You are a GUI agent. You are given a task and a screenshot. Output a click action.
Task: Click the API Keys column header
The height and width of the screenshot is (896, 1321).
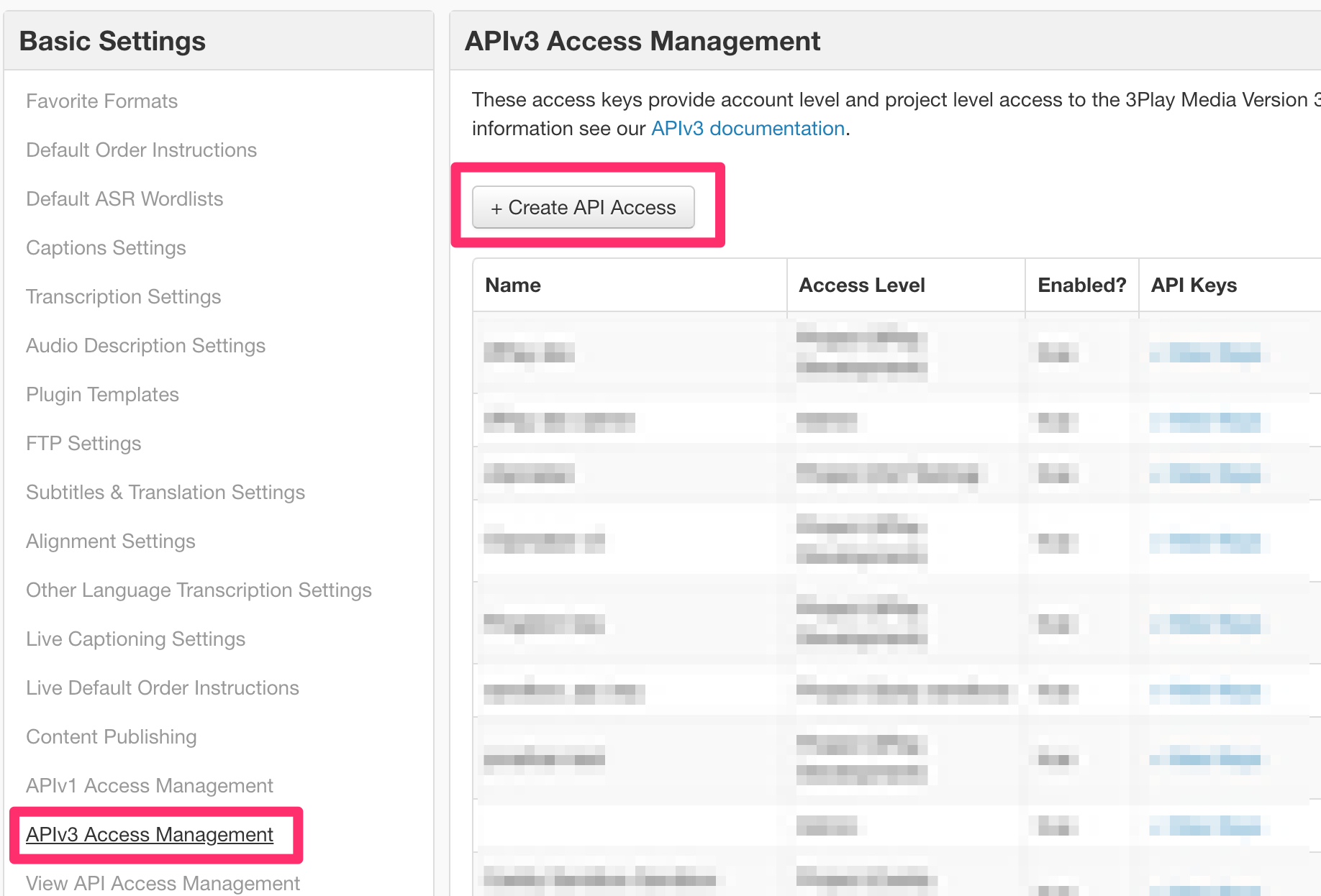coord(1194,285)
